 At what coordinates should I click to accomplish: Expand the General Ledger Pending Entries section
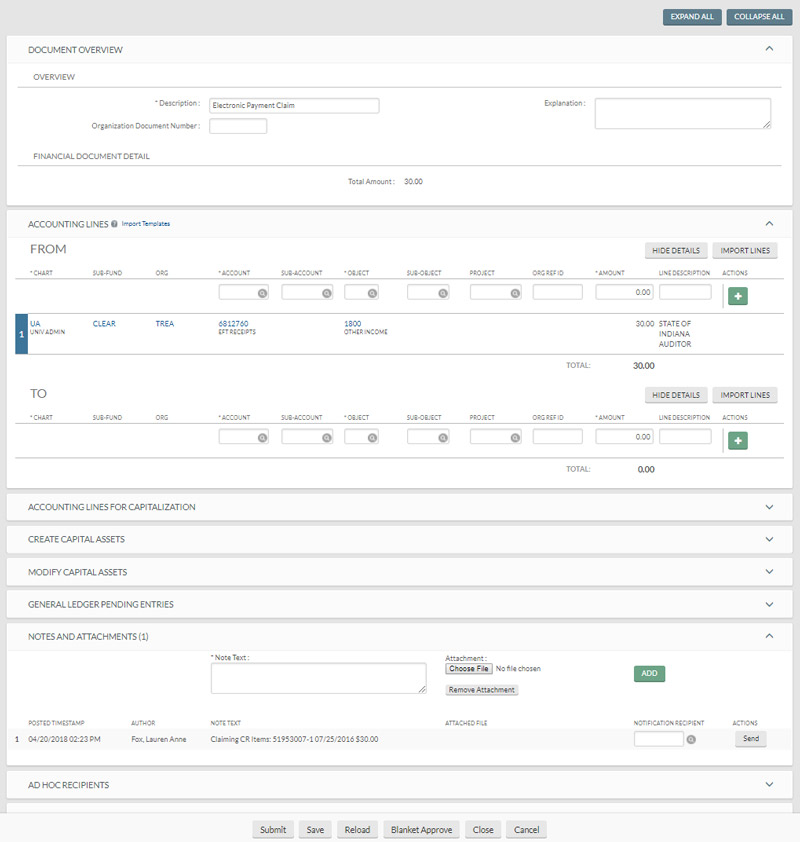click(769, 604)
